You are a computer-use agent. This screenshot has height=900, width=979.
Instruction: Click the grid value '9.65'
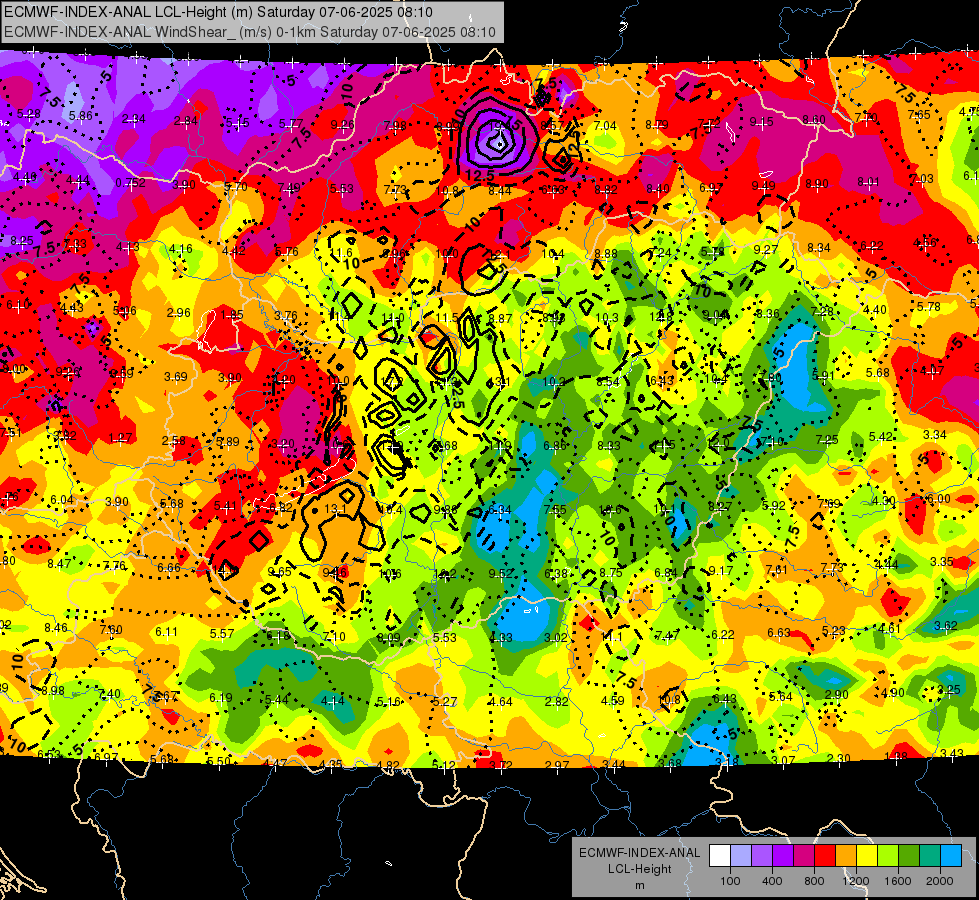click(280, 571)
